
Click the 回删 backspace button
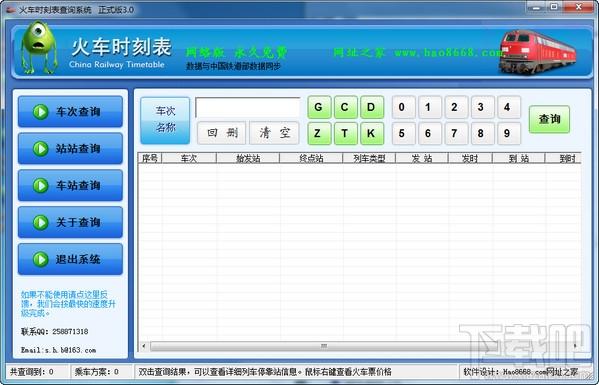point(222,133)
